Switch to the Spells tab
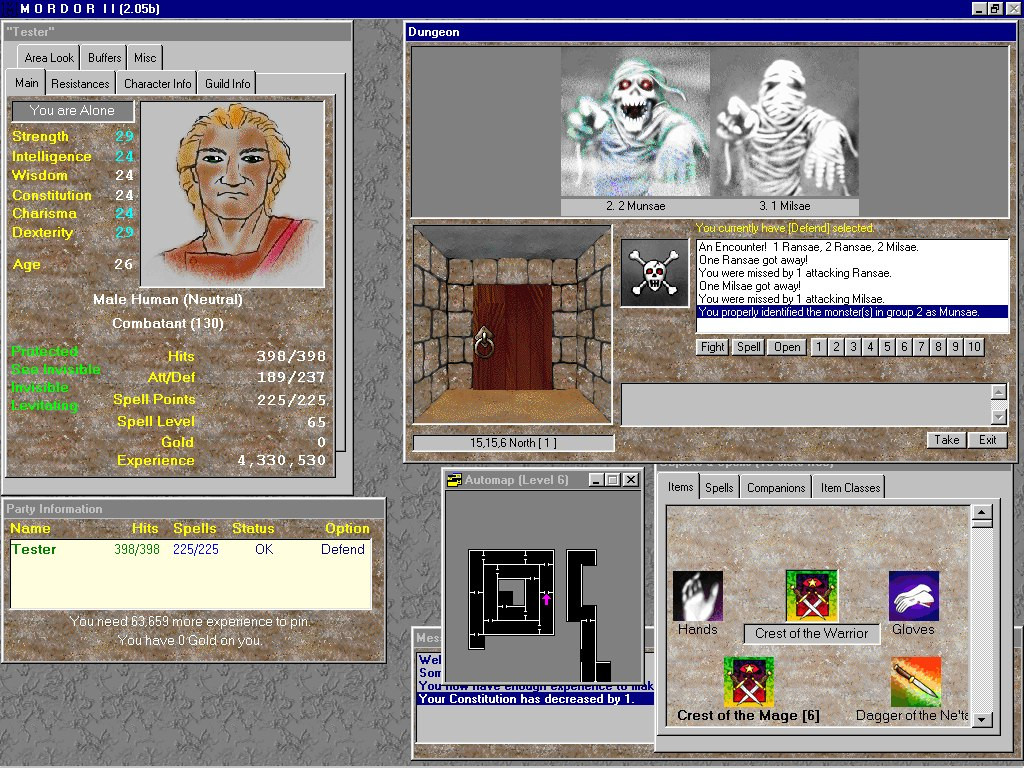The height and width of the screenshot is (768, 1024). 719,488
